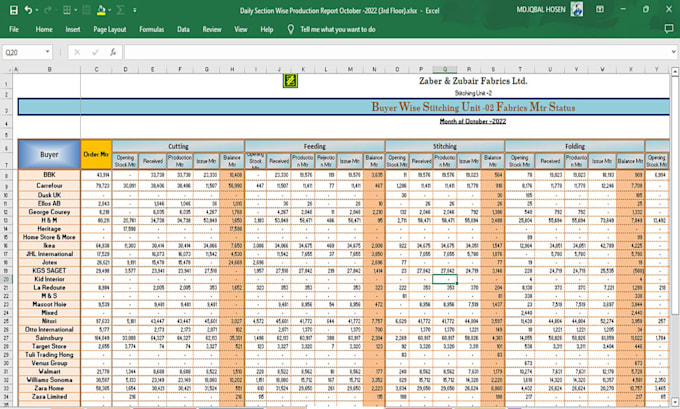Click the Cutting section header
Screen dimensions: 680x409
178,146
